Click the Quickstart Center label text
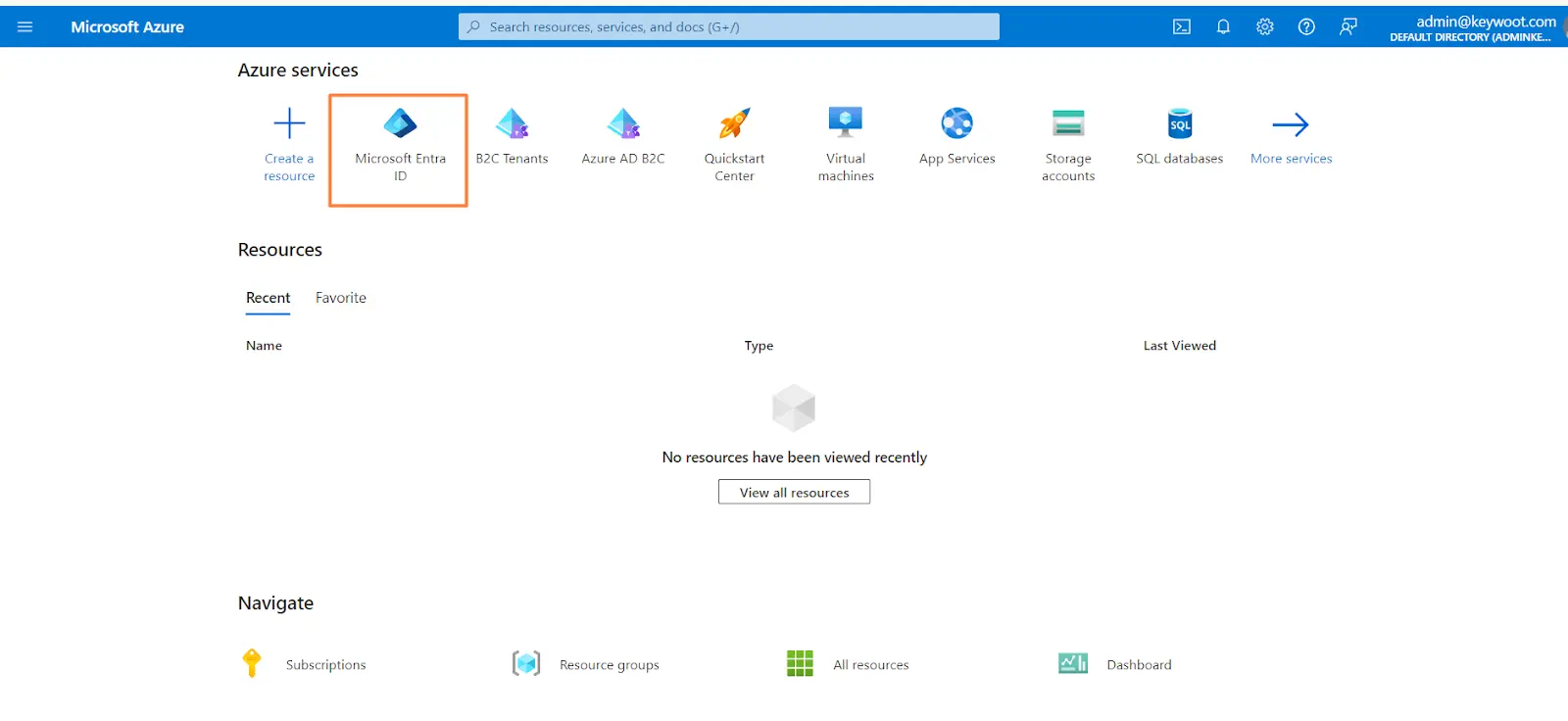This screenshot has height=721, width=1568. [x=734, y=168]
